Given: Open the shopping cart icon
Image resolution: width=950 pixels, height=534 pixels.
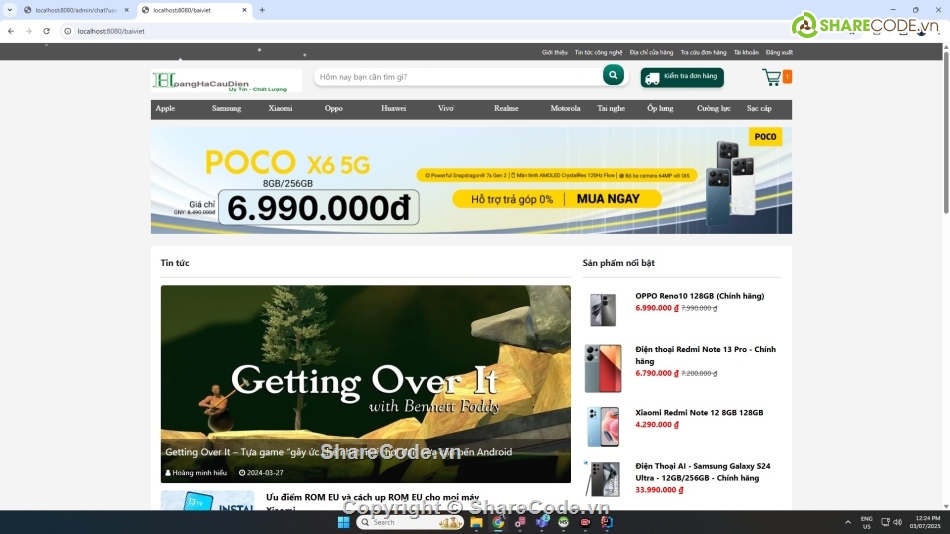Looking at the screenshot, I should pyautogui.click(x=771, y=77).
